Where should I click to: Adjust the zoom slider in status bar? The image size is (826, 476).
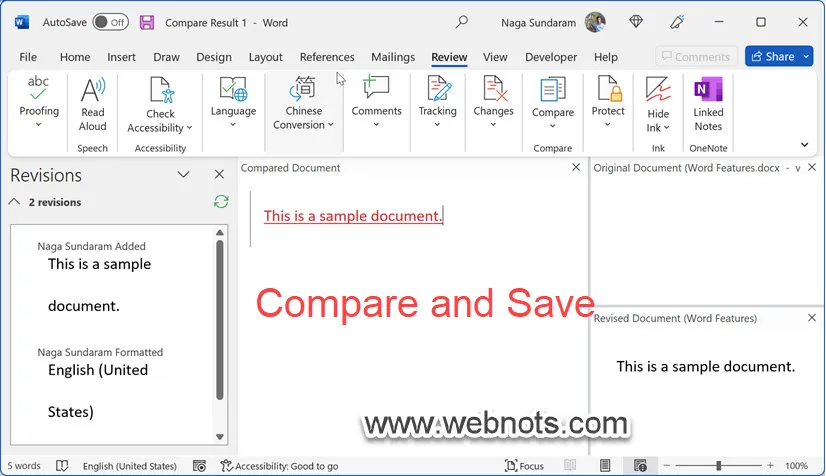pyautogui.click(x=718, y=466)
